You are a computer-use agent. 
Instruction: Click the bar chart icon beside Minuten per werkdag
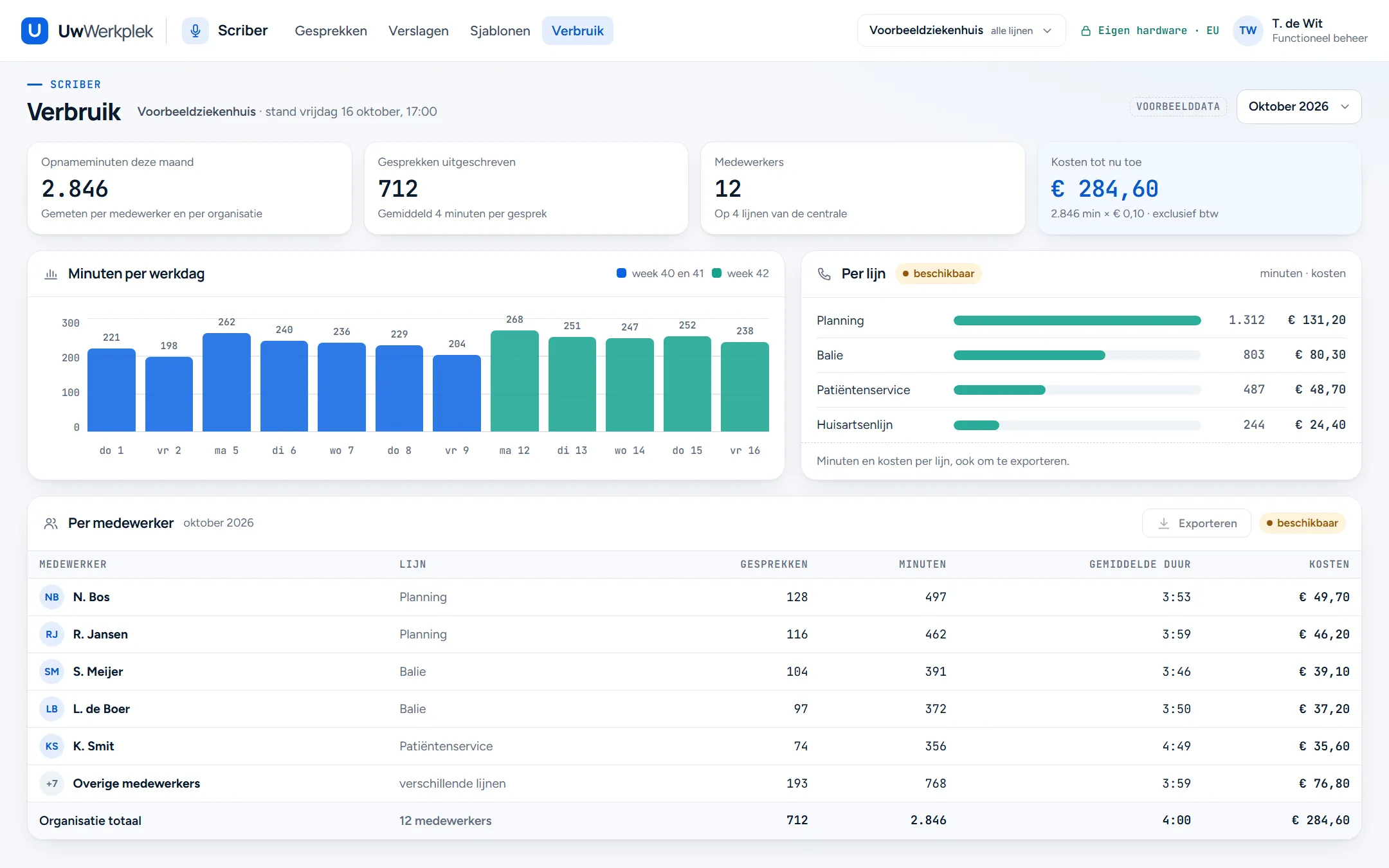[51, 274]
